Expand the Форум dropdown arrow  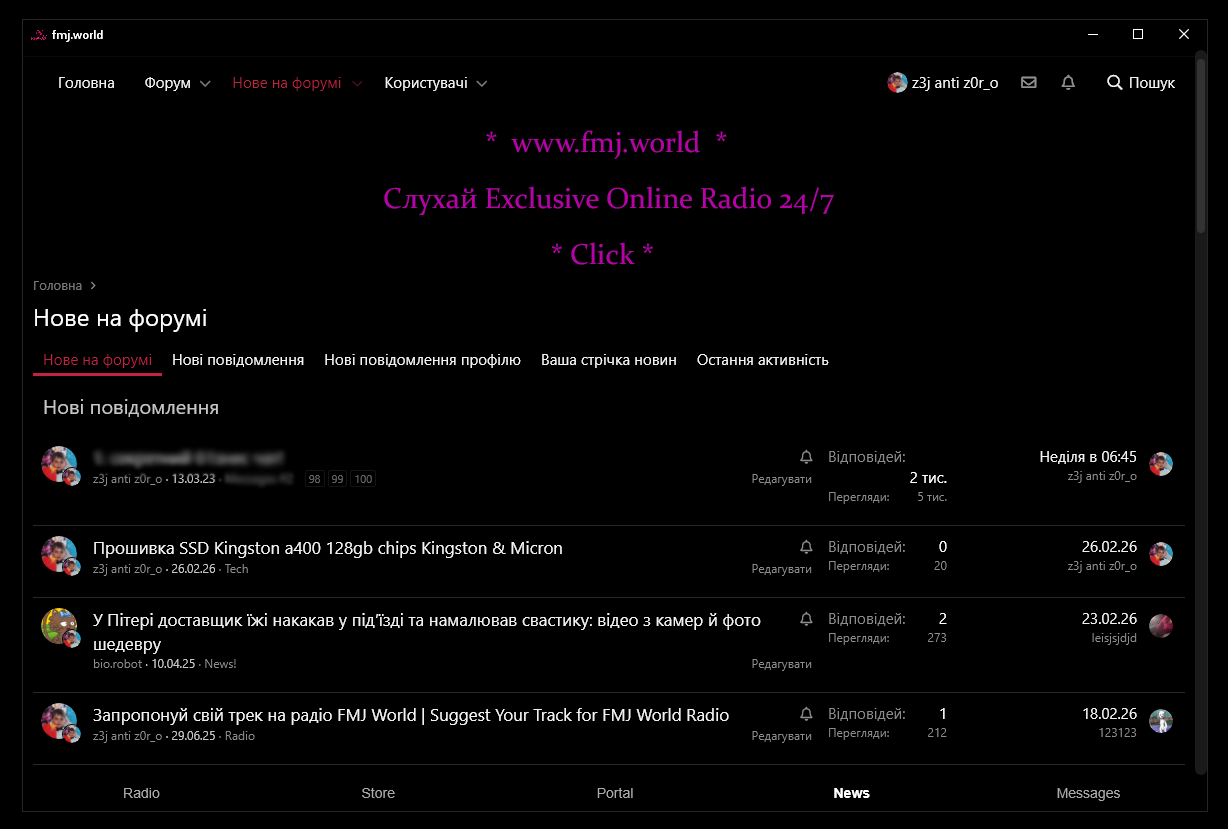(x=205, y=84)
